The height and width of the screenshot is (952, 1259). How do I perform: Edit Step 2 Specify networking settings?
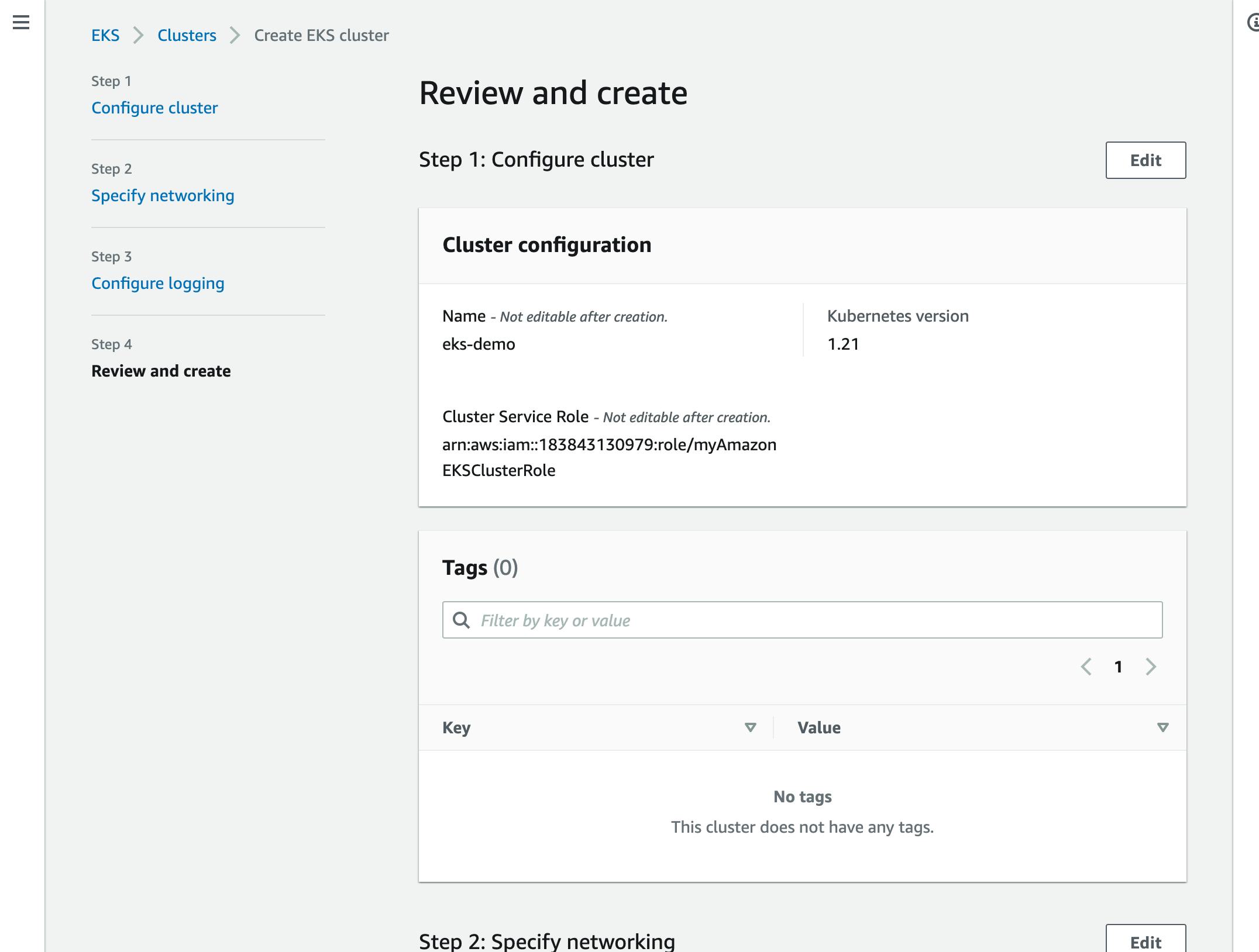tap(1145, 941)
